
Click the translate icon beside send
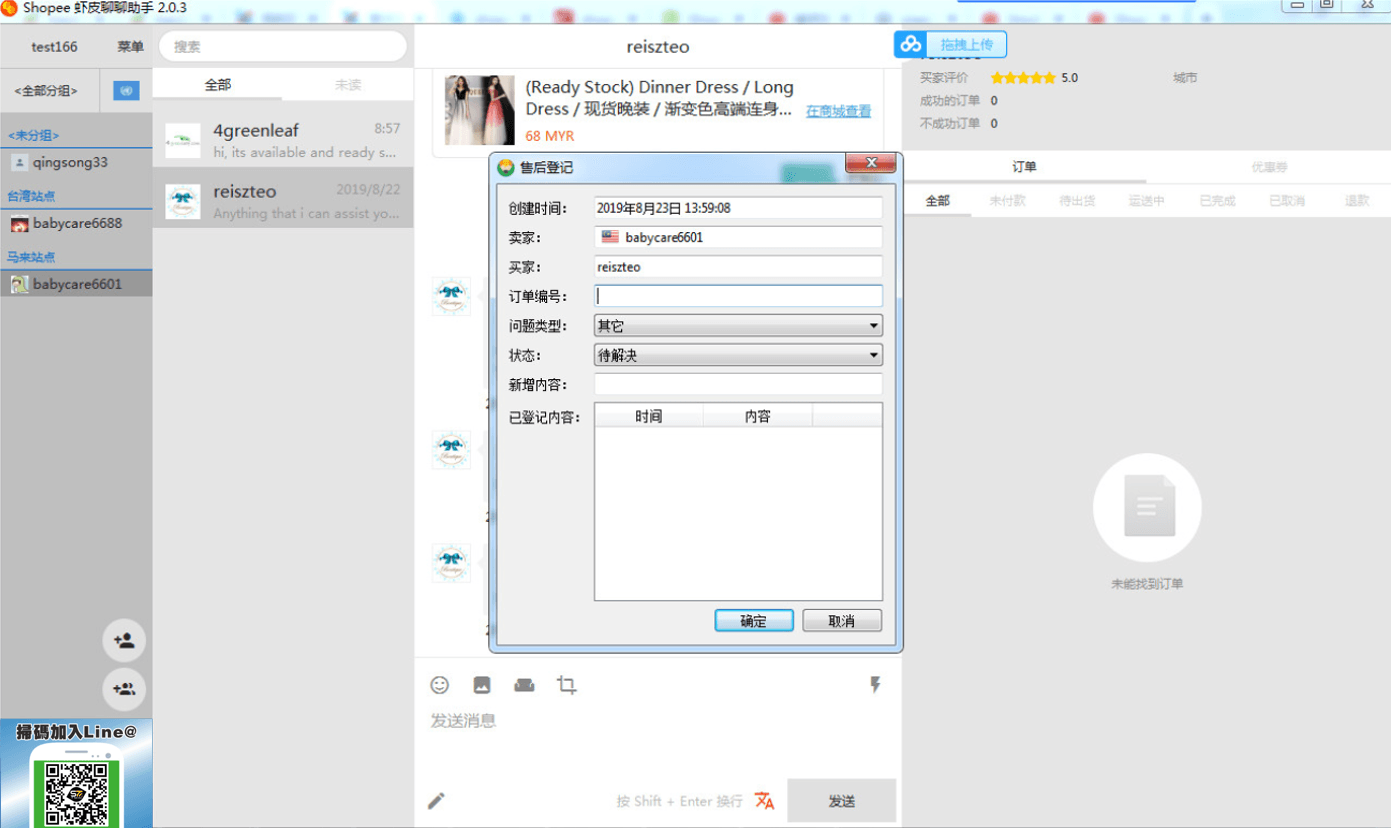765,801
